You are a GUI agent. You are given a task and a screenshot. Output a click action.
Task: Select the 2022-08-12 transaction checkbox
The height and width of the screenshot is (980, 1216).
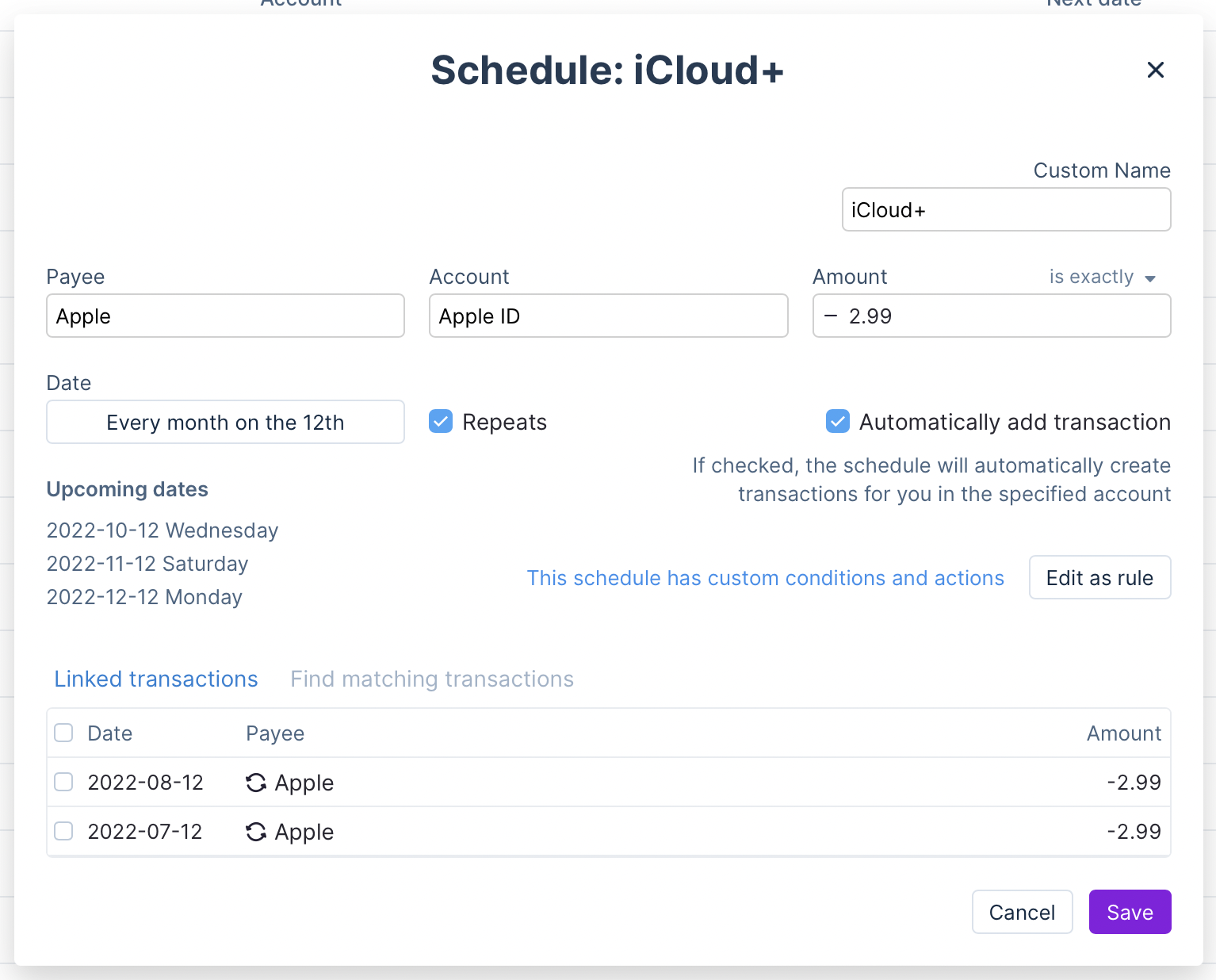click(x=63, y=782)
